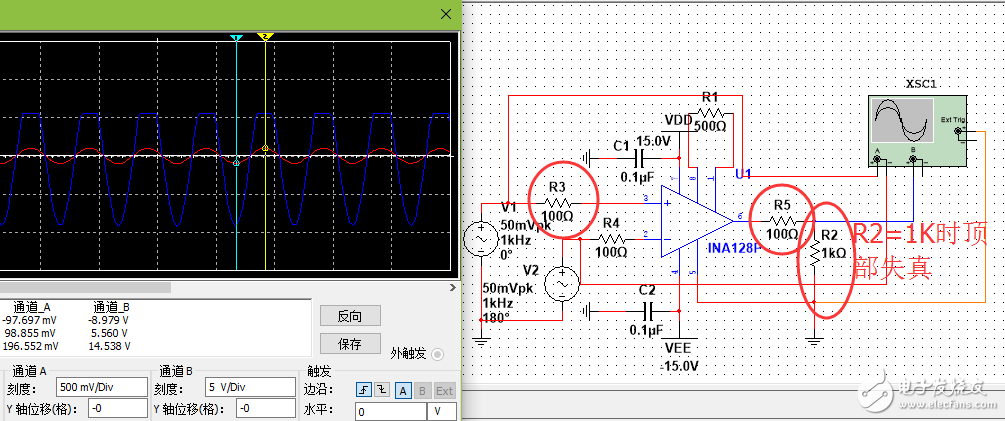Click the 反向 (Reverse) button
The height and width of the screenshot is (421, 1005).
tap(349, 316)
